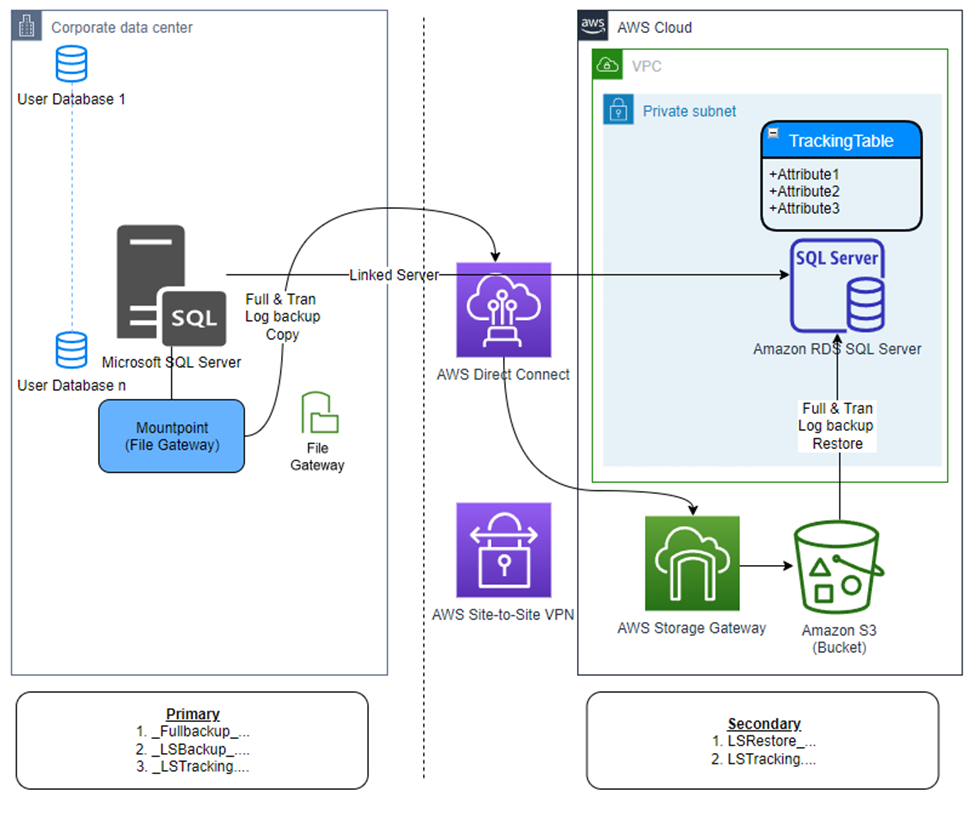Click the Linked Server connection label

tap(395, 274)
